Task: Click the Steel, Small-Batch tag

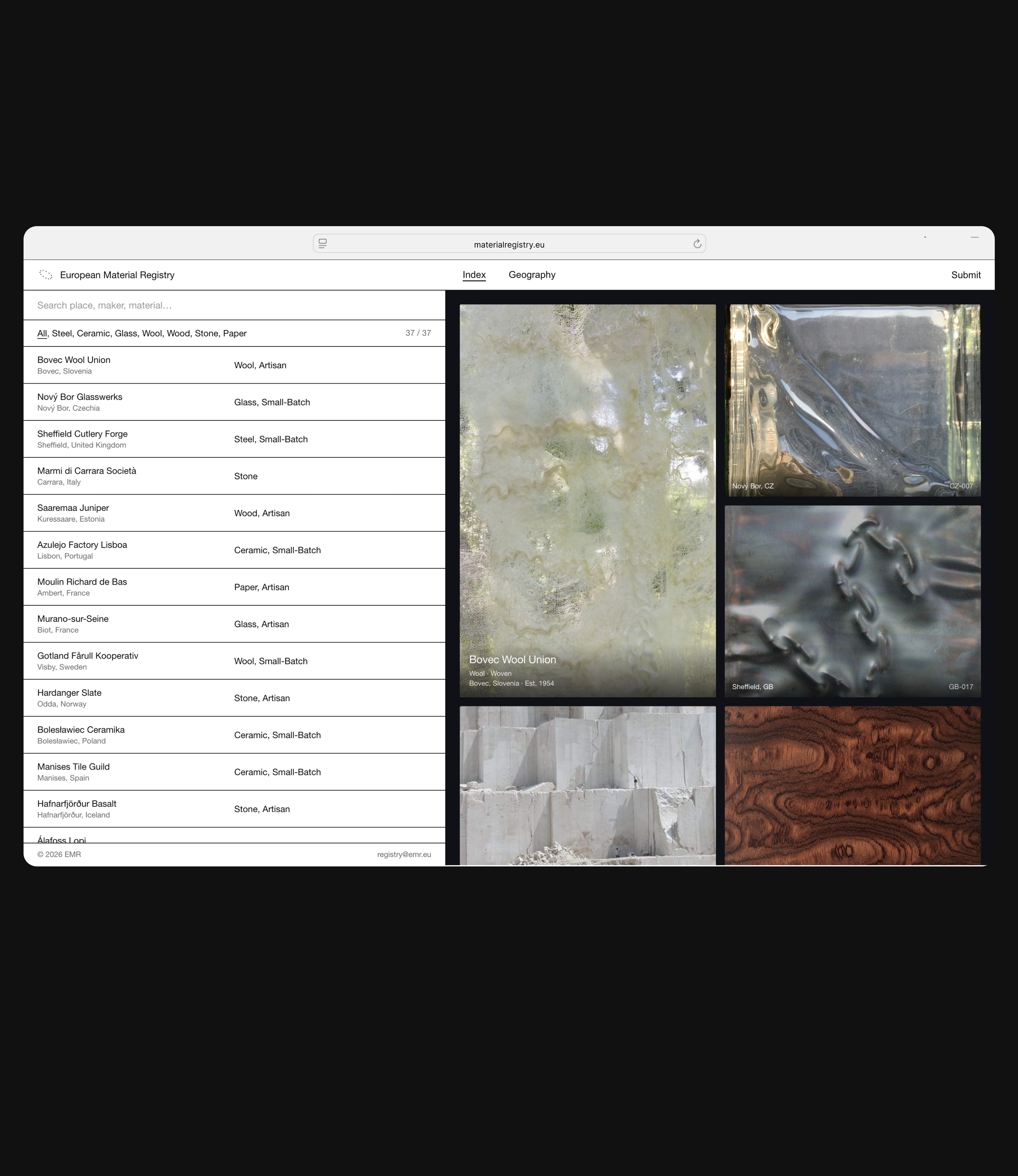Action: click(271, 439)
